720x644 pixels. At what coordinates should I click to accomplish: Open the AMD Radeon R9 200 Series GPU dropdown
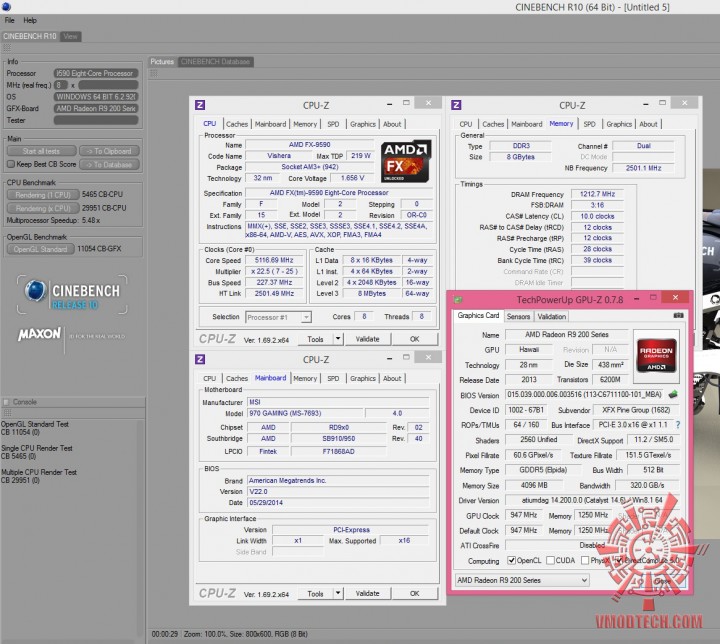coord(522,580)
